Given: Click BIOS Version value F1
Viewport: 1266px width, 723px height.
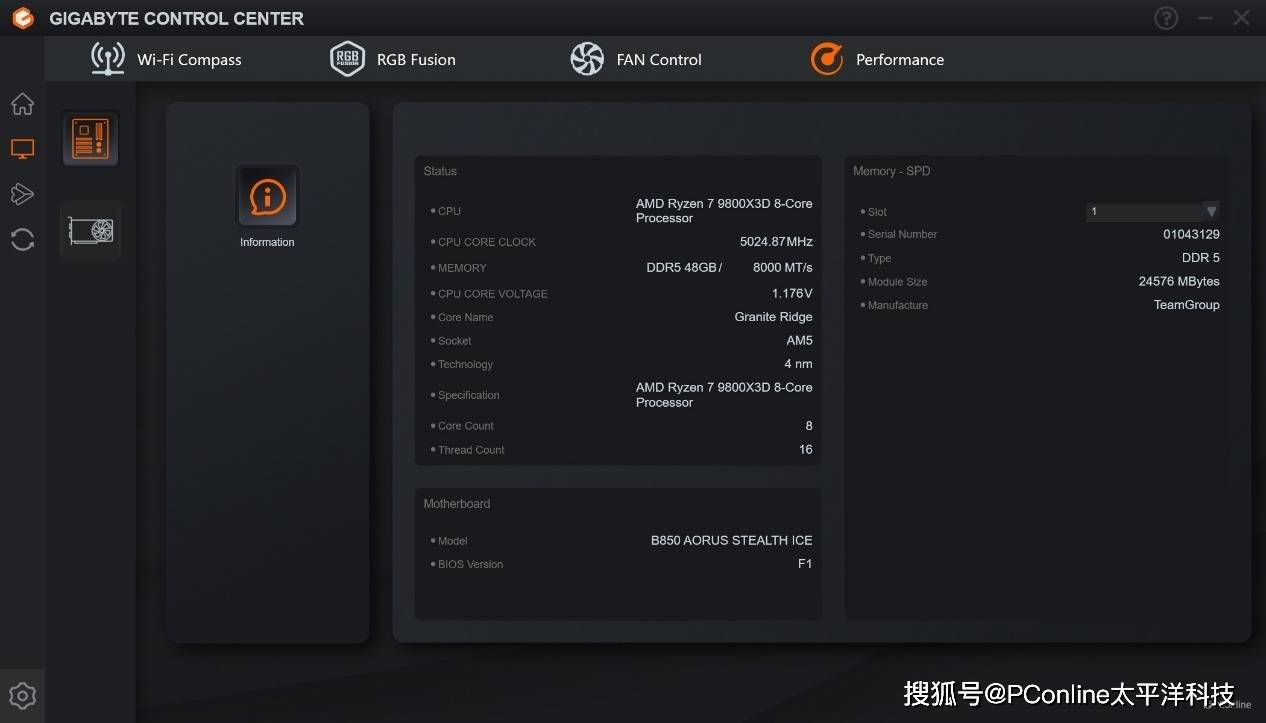Looking at the screenshot, I should [805, 564].
